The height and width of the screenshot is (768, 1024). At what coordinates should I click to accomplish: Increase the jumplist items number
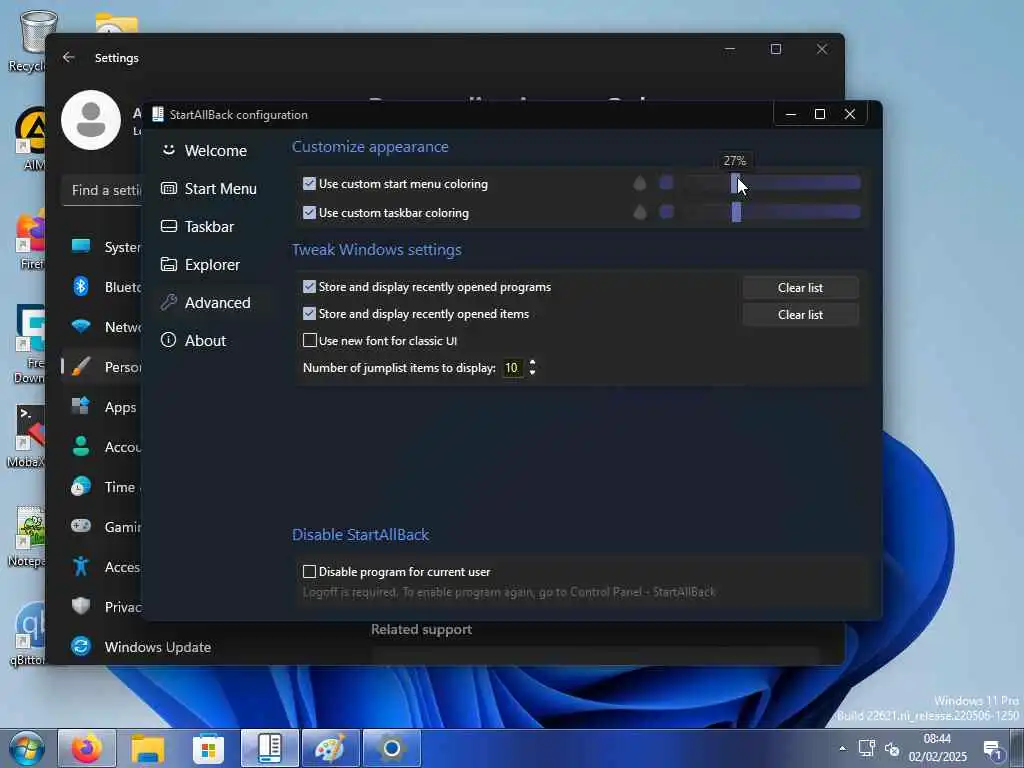click(532, 363)
